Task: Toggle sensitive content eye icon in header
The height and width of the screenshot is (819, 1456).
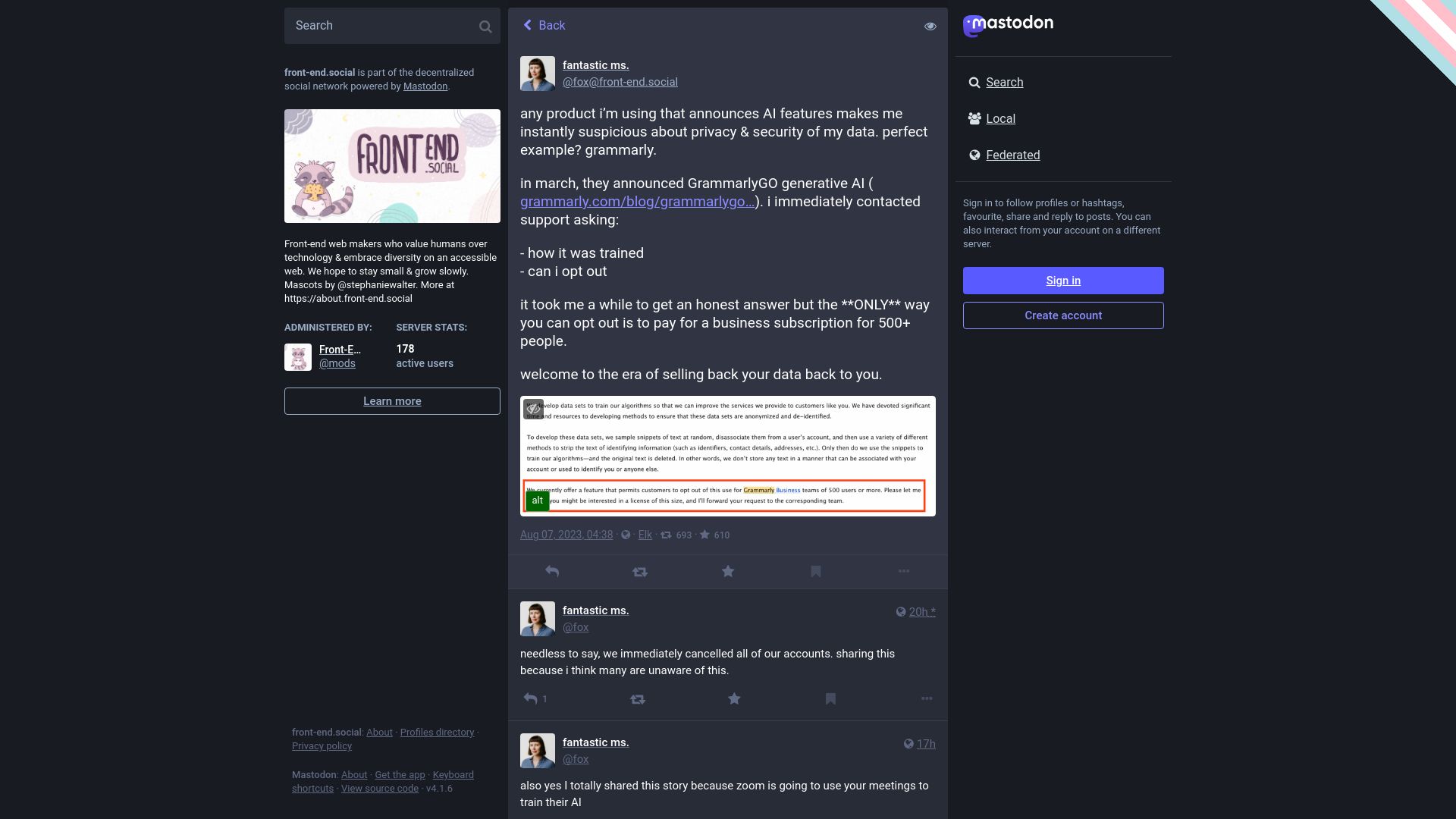Action: pyautogui.click(x=930, y=27)
